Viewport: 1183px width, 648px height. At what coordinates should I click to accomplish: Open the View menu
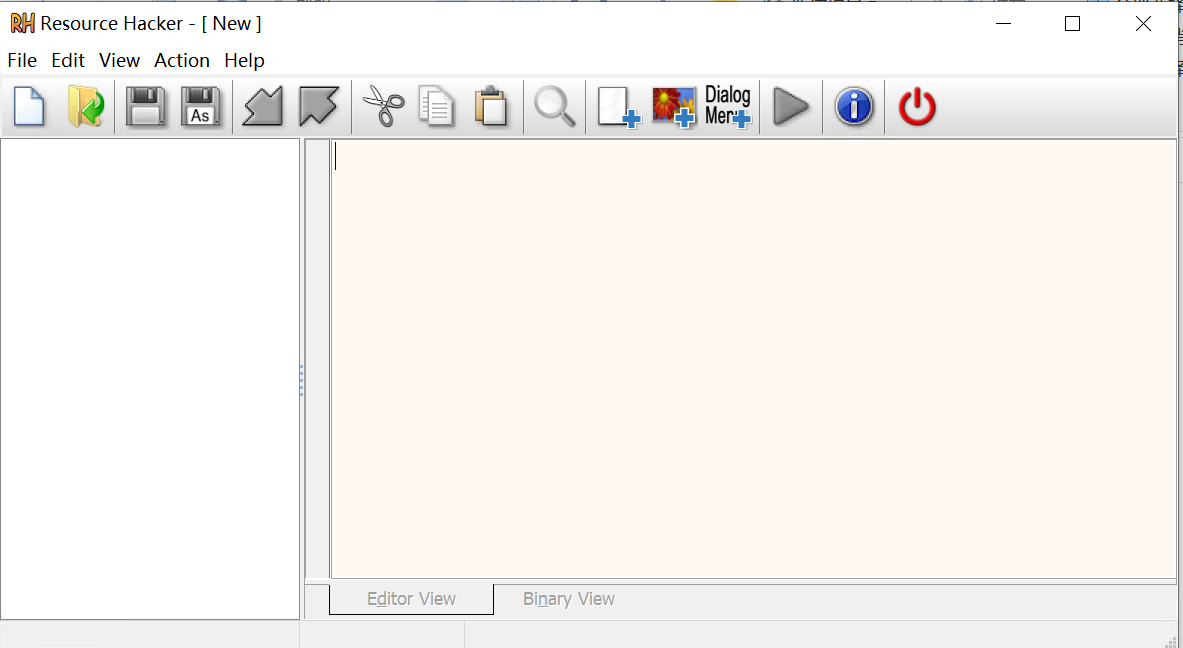click(119, 60)
